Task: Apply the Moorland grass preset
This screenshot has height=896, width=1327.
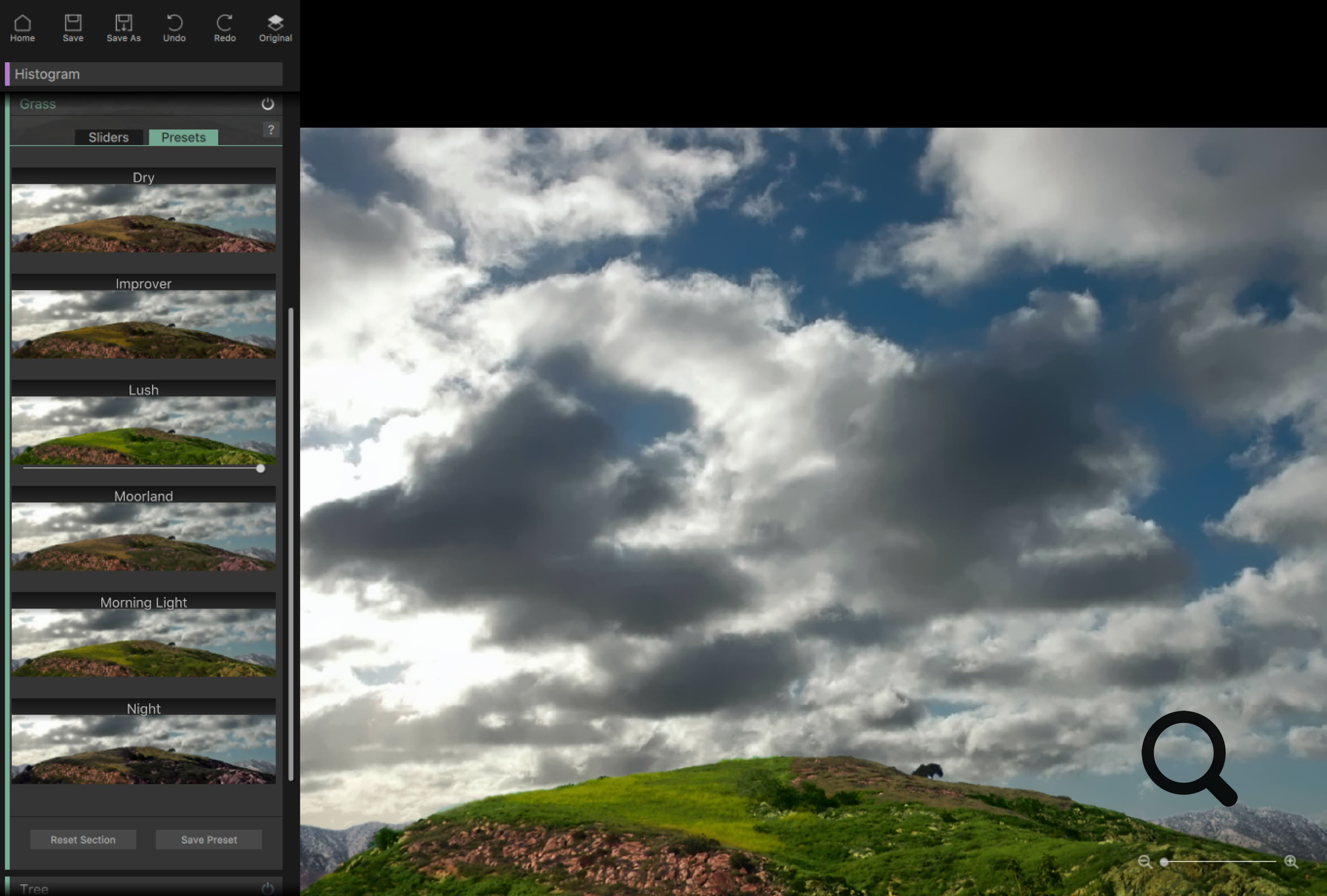Action: click(x=144, y=536)
